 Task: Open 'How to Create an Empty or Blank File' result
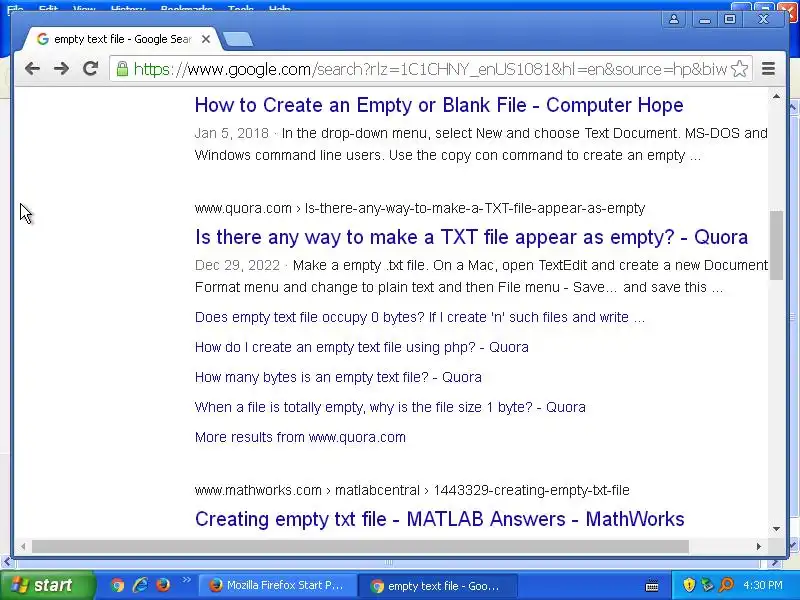[439, 105]
